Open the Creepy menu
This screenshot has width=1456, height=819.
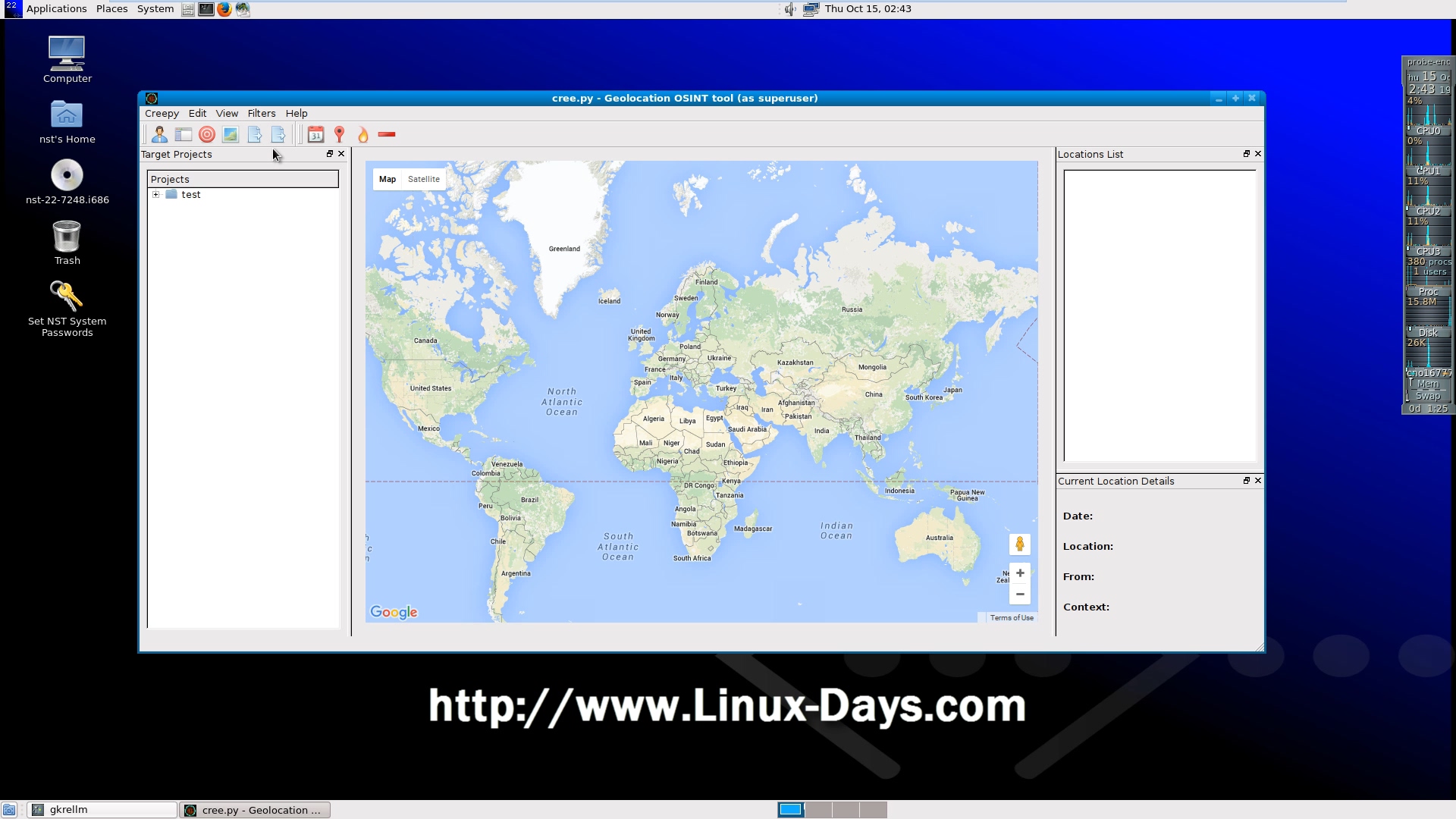(x=162, y=113)
